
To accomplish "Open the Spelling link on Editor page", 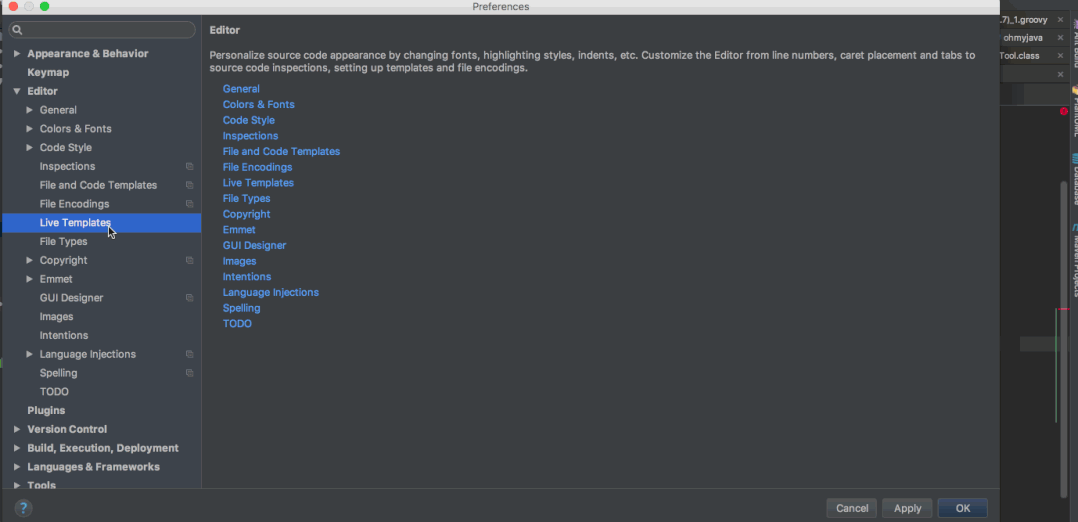I will coord(241,308).
